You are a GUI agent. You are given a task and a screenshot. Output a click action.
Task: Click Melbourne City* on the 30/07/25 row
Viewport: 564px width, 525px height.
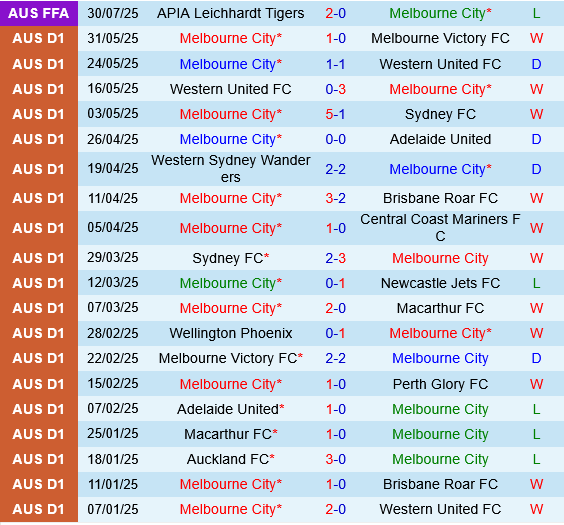click(x=440, y=13)
